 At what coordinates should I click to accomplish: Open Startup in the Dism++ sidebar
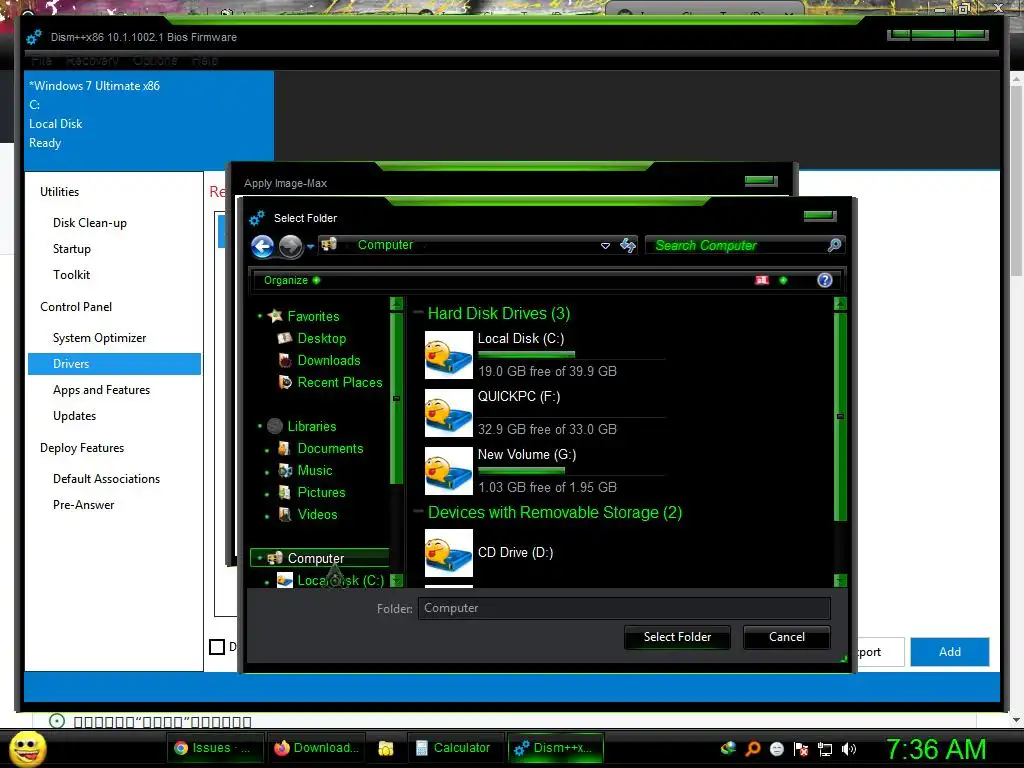tap(72, 249)
